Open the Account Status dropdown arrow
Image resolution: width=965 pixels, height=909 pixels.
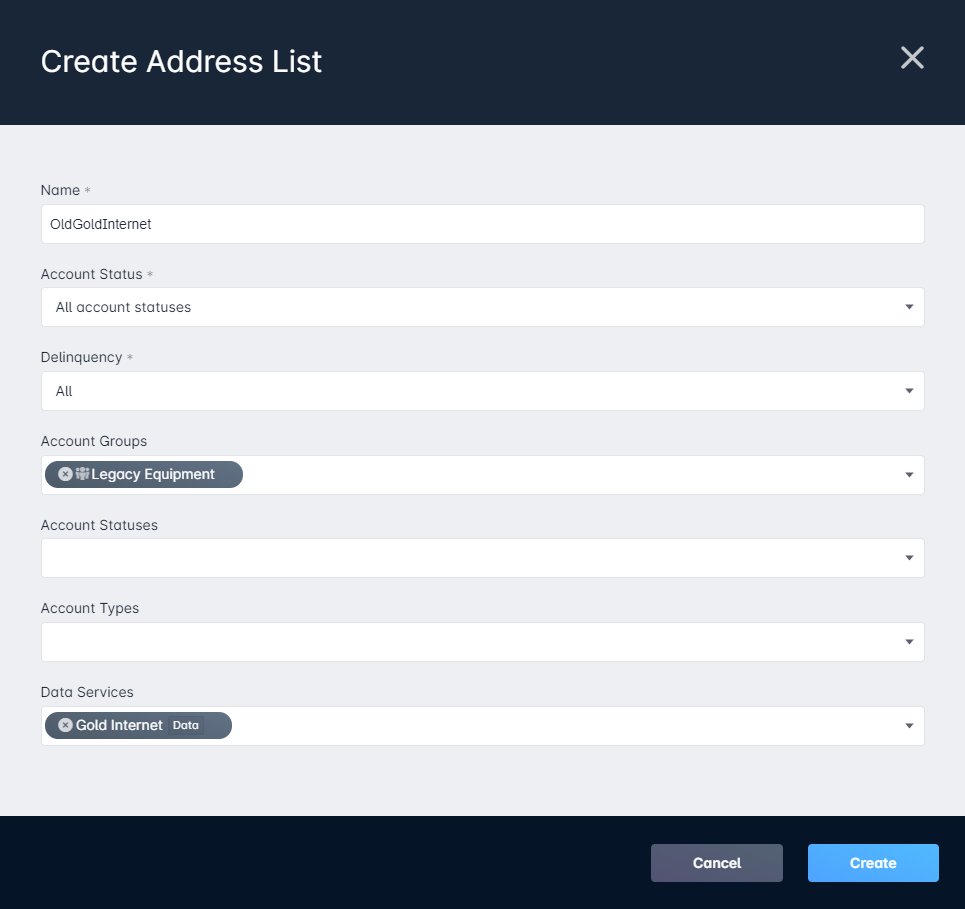(x=909, y=307)
